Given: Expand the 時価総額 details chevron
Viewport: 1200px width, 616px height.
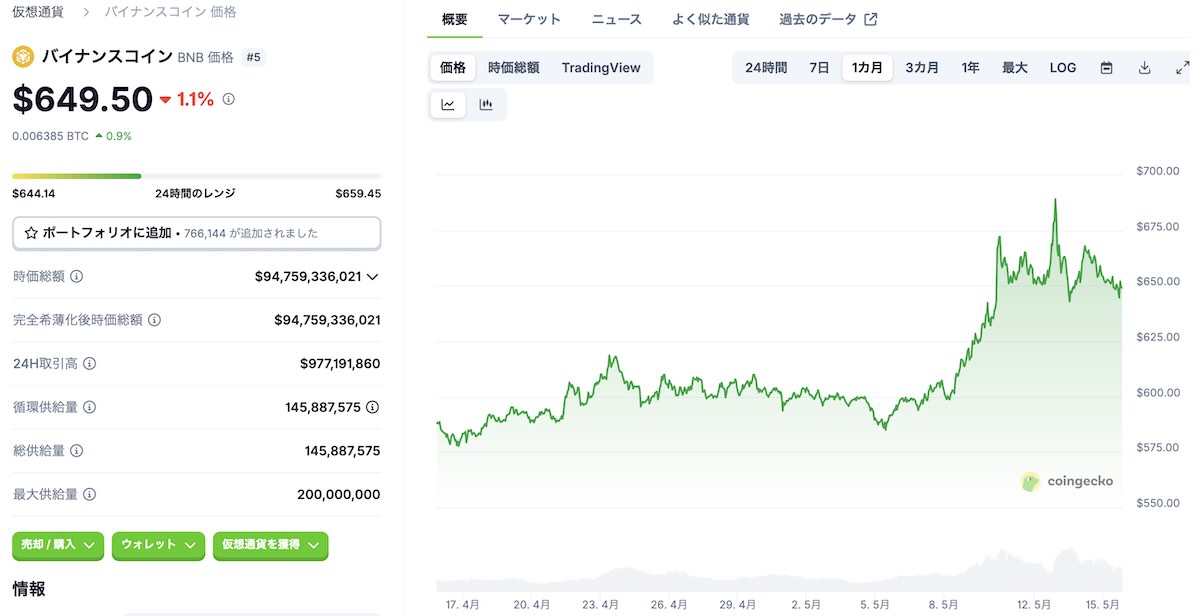Looking at the screenshot, I should pos(373,276).
